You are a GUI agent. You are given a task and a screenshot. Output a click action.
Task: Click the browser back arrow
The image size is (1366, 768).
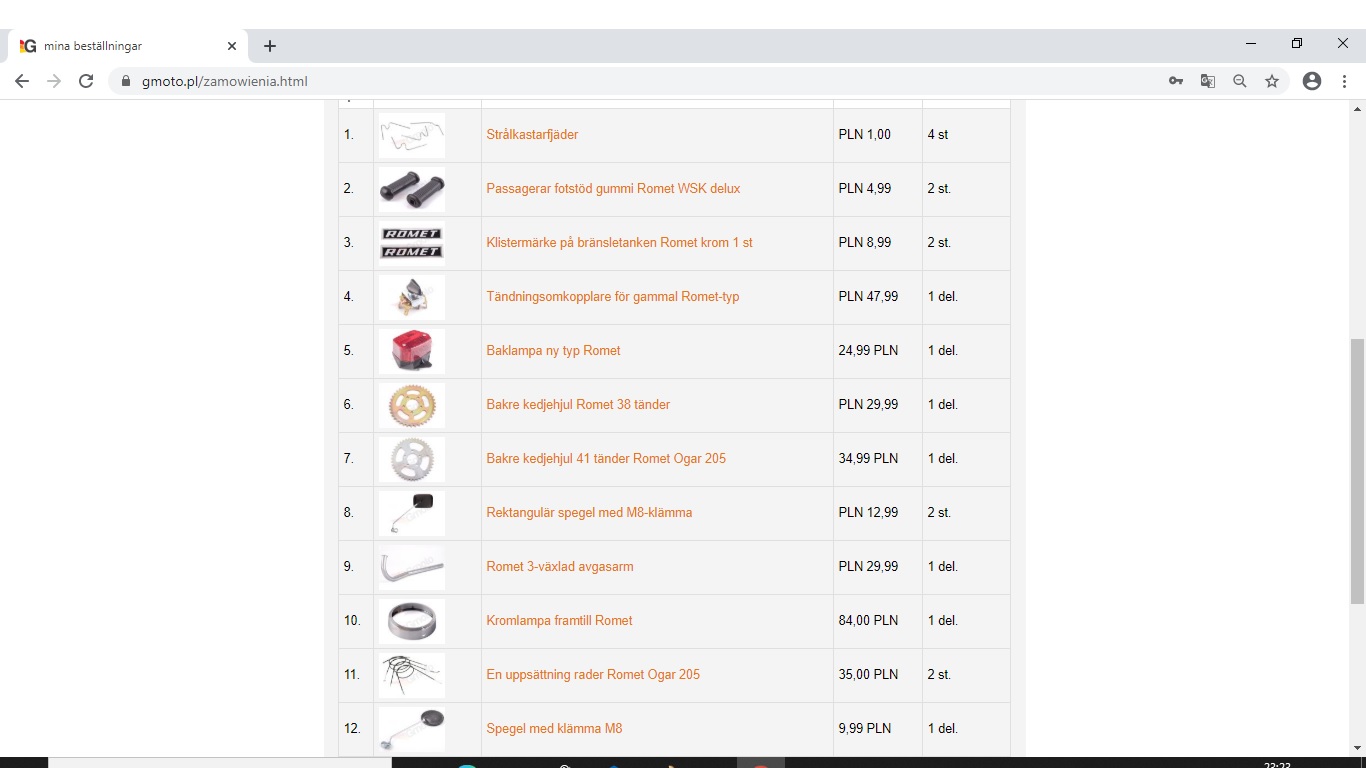22,81
